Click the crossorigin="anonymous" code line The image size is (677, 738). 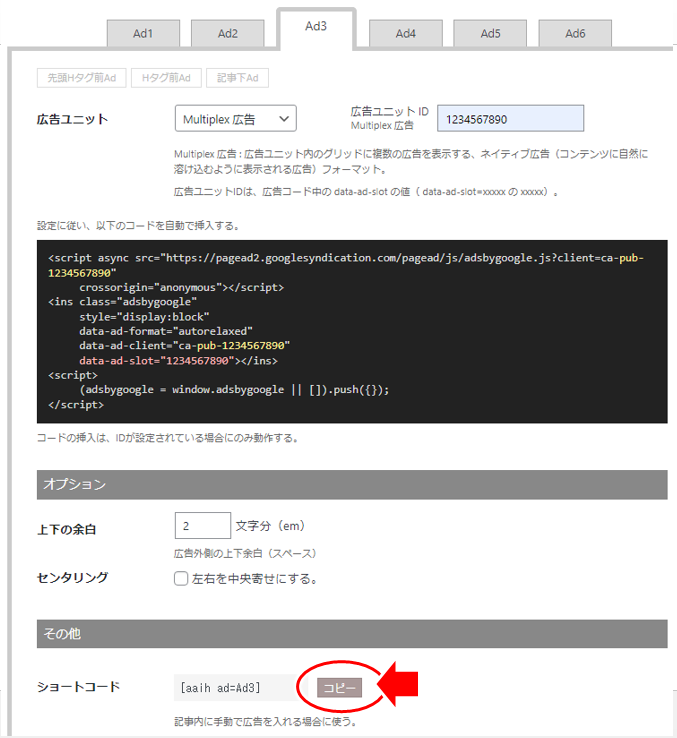[x=181, y=287]
